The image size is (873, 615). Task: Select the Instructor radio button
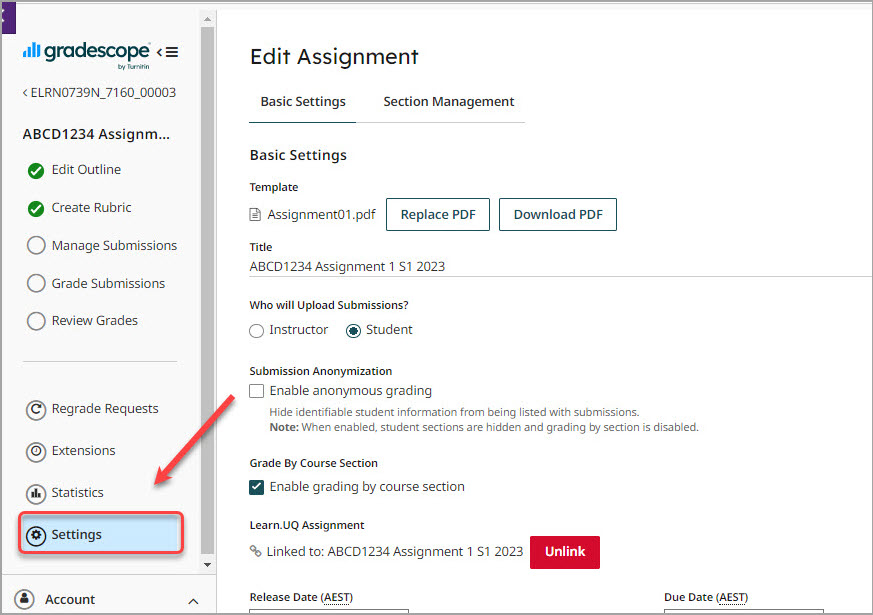257,330
